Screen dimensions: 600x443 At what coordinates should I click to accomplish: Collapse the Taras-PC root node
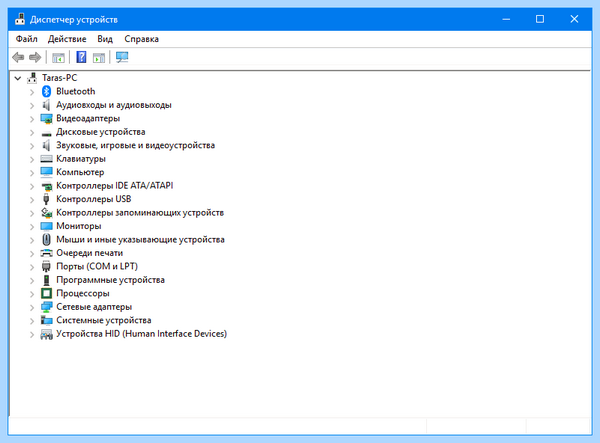[18, 78]
